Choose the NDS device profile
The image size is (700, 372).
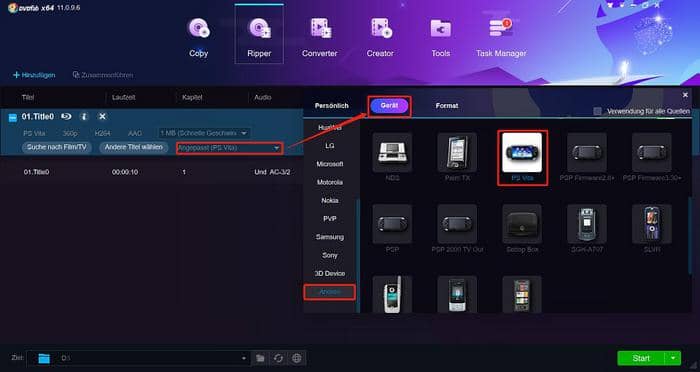pos(392,152)
